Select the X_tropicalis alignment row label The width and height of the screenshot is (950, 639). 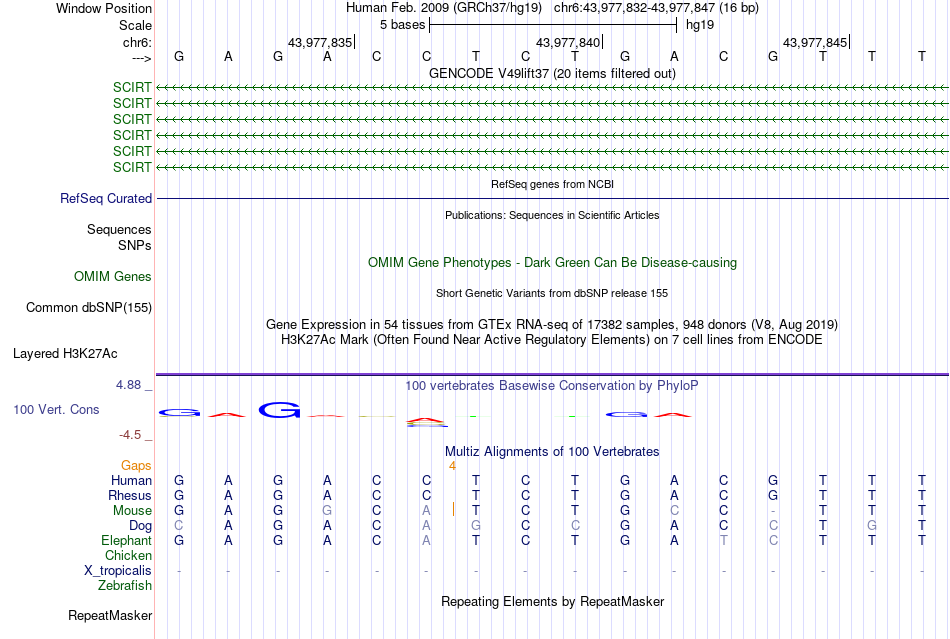(x=118, y=571)
